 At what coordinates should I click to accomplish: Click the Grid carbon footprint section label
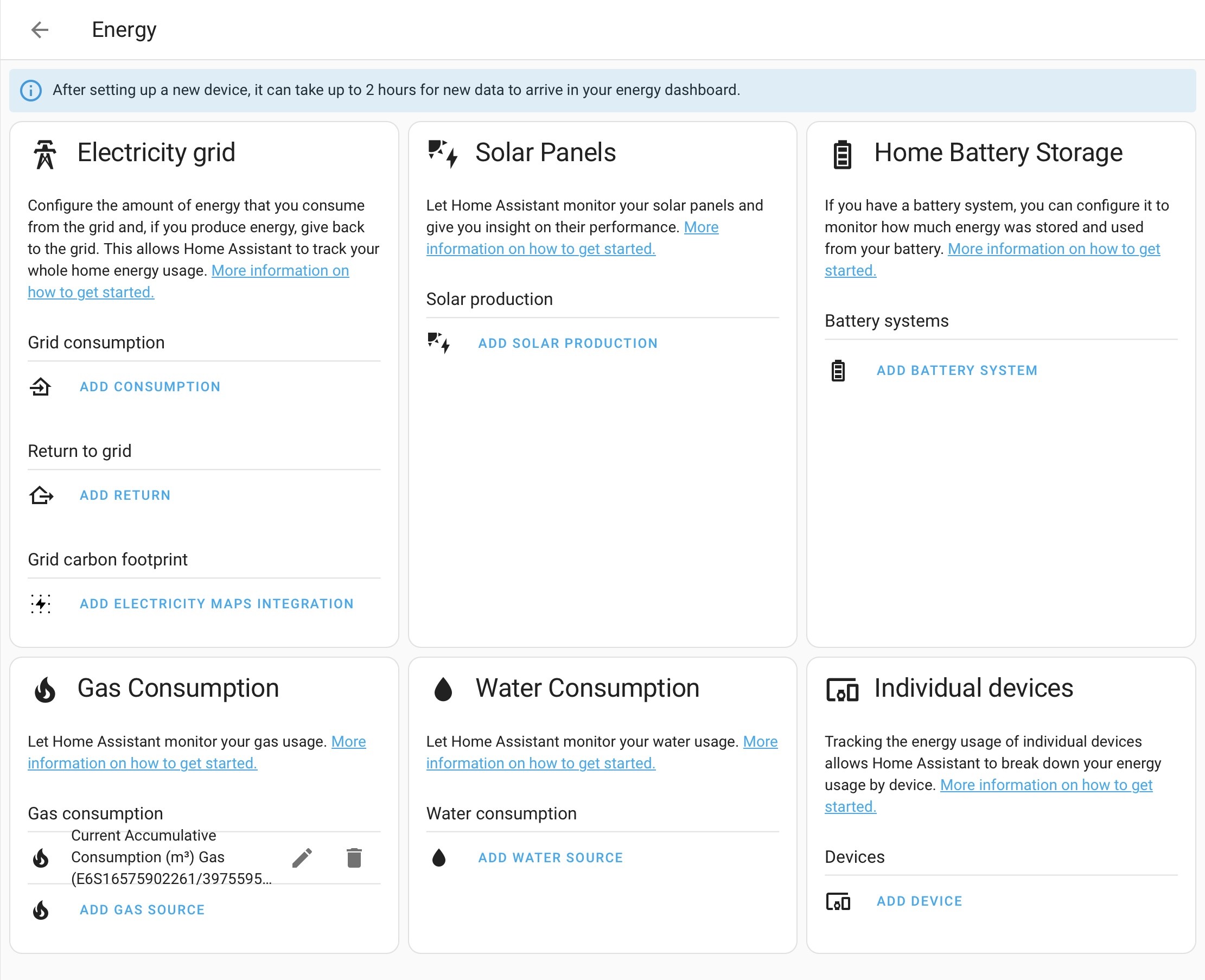pyautogui.click(x=108, y=559)
